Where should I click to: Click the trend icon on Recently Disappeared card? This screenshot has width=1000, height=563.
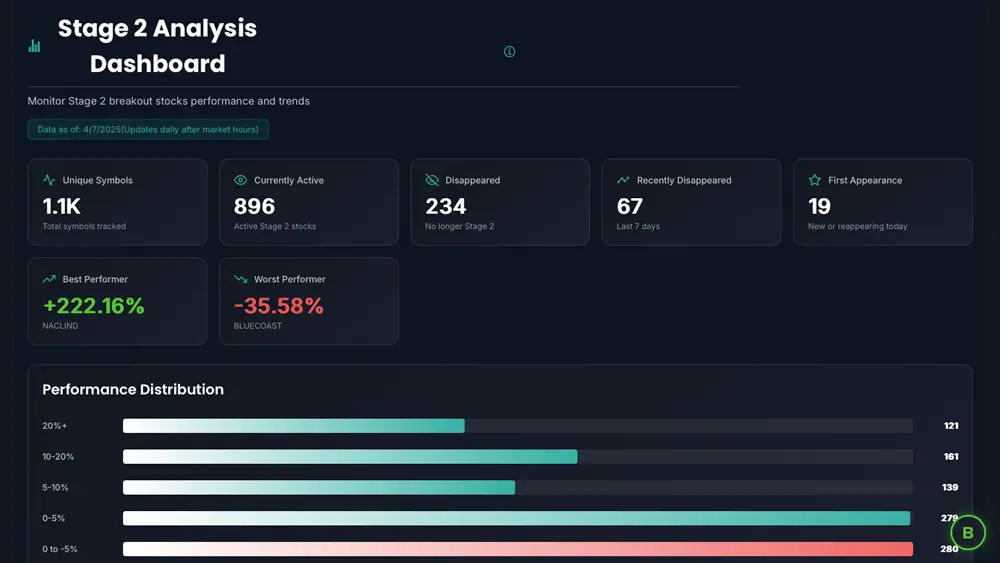click(623, 180)
